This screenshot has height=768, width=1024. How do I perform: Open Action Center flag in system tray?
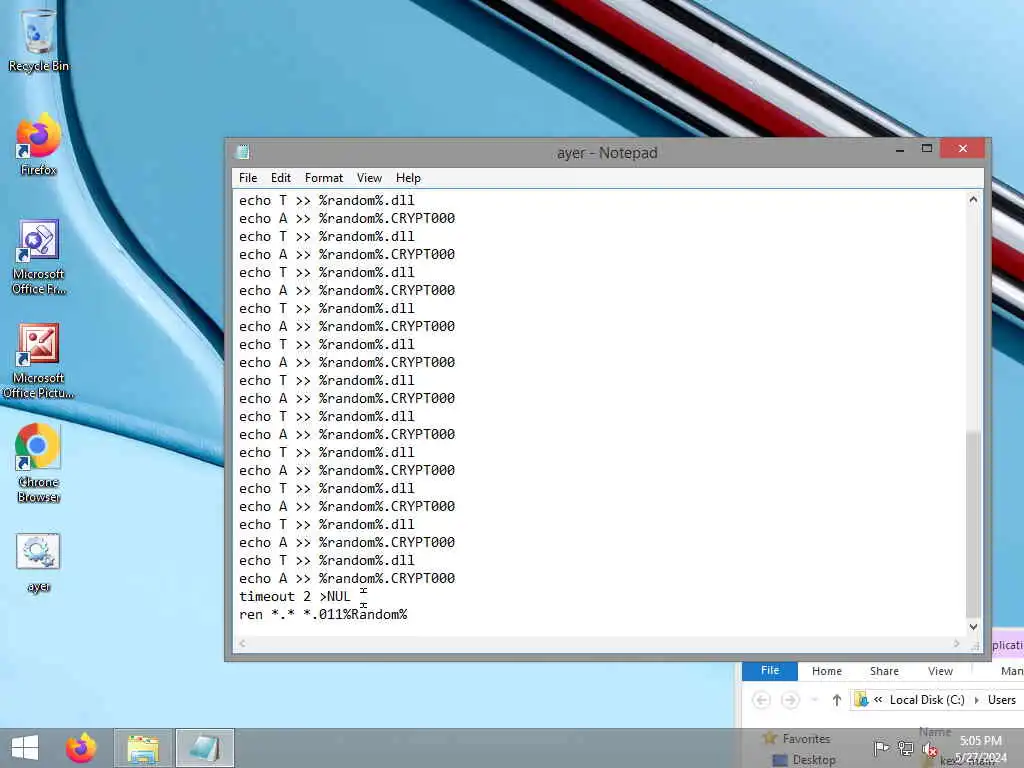pyautogui.click(x=881, y=748)
